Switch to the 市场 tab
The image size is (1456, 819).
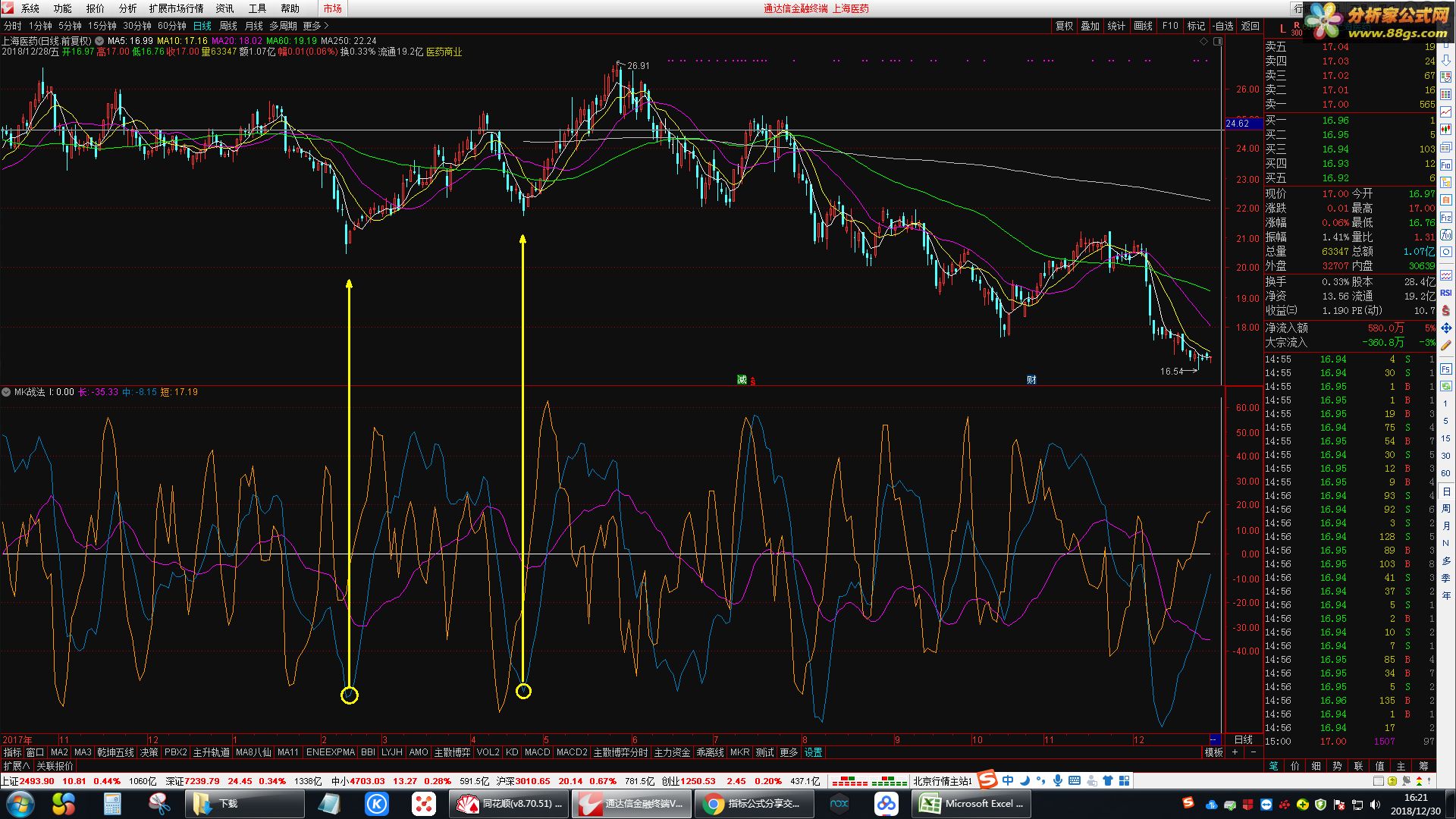coord(332,8)
